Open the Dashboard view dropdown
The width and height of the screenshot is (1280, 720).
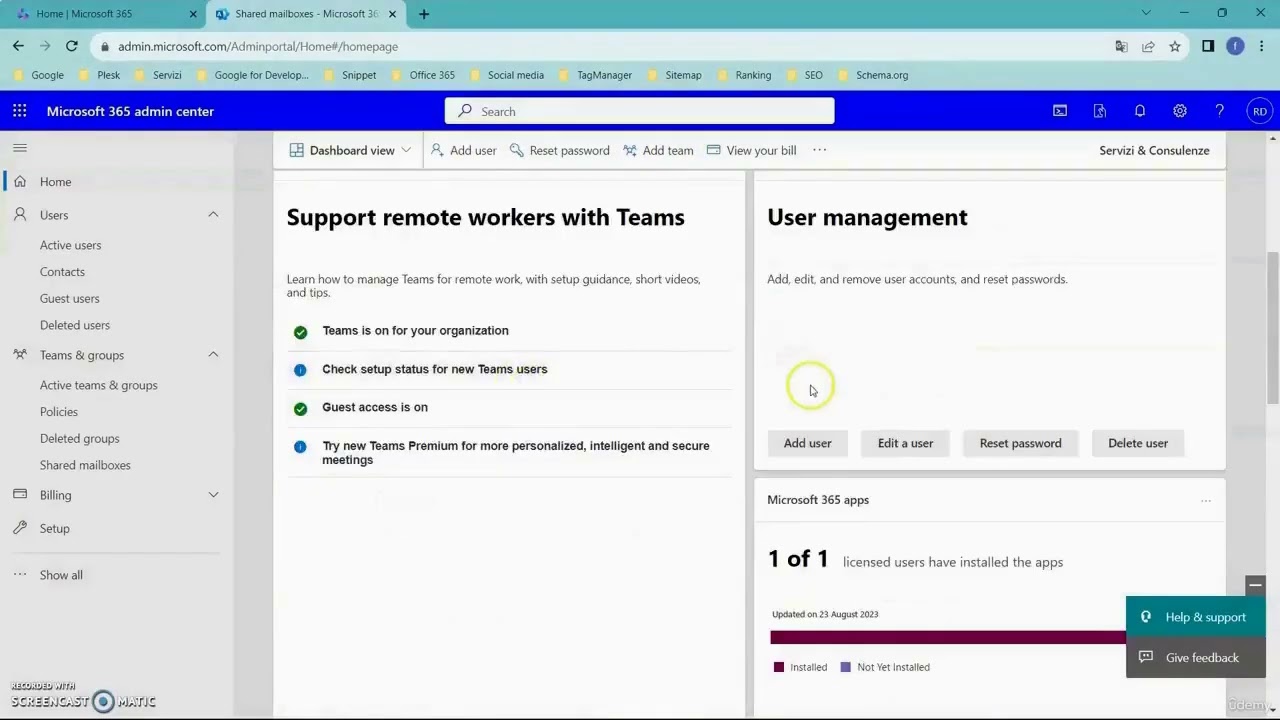[x=350, y=150]
